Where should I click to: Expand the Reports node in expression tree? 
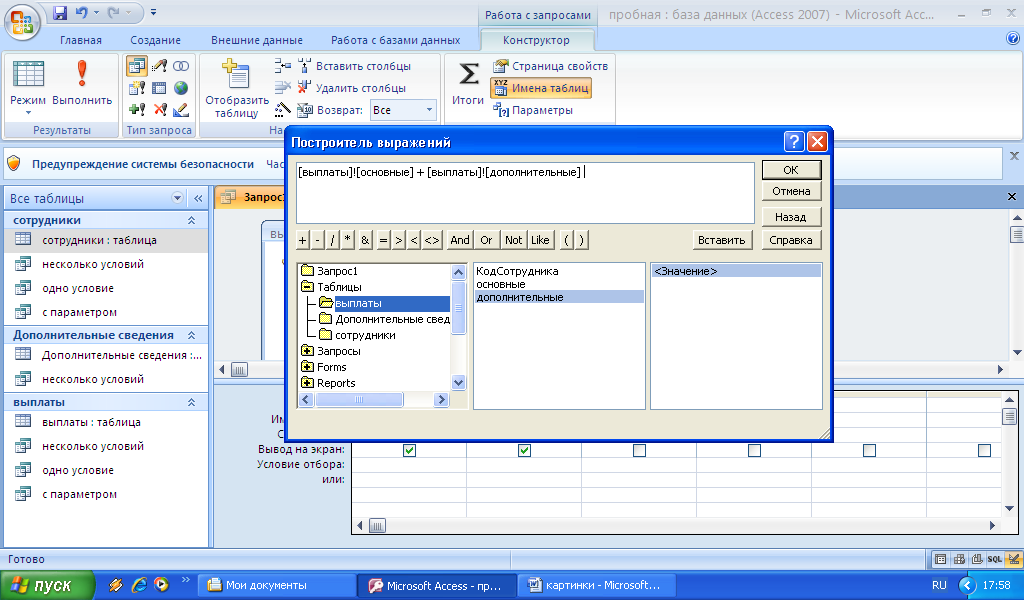(307, 383)
